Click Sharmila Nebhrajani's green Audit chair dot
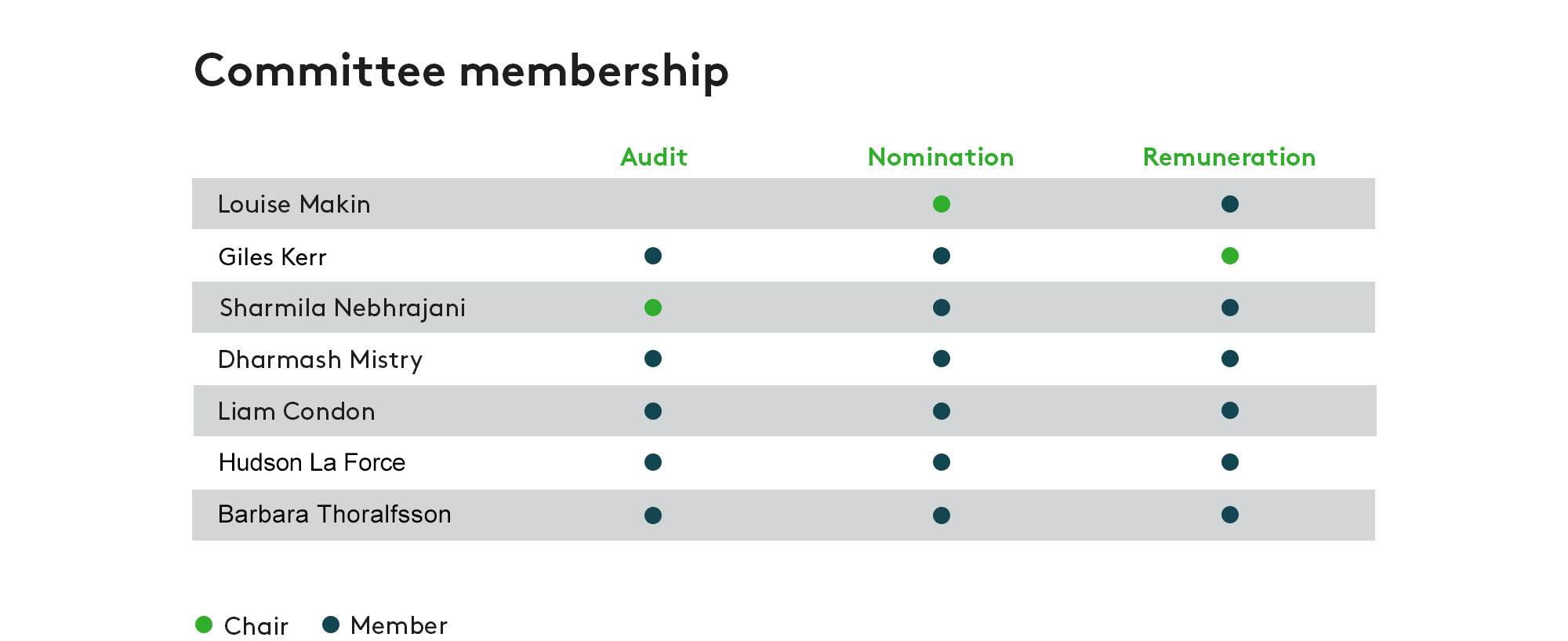 [x=653, y=308]
